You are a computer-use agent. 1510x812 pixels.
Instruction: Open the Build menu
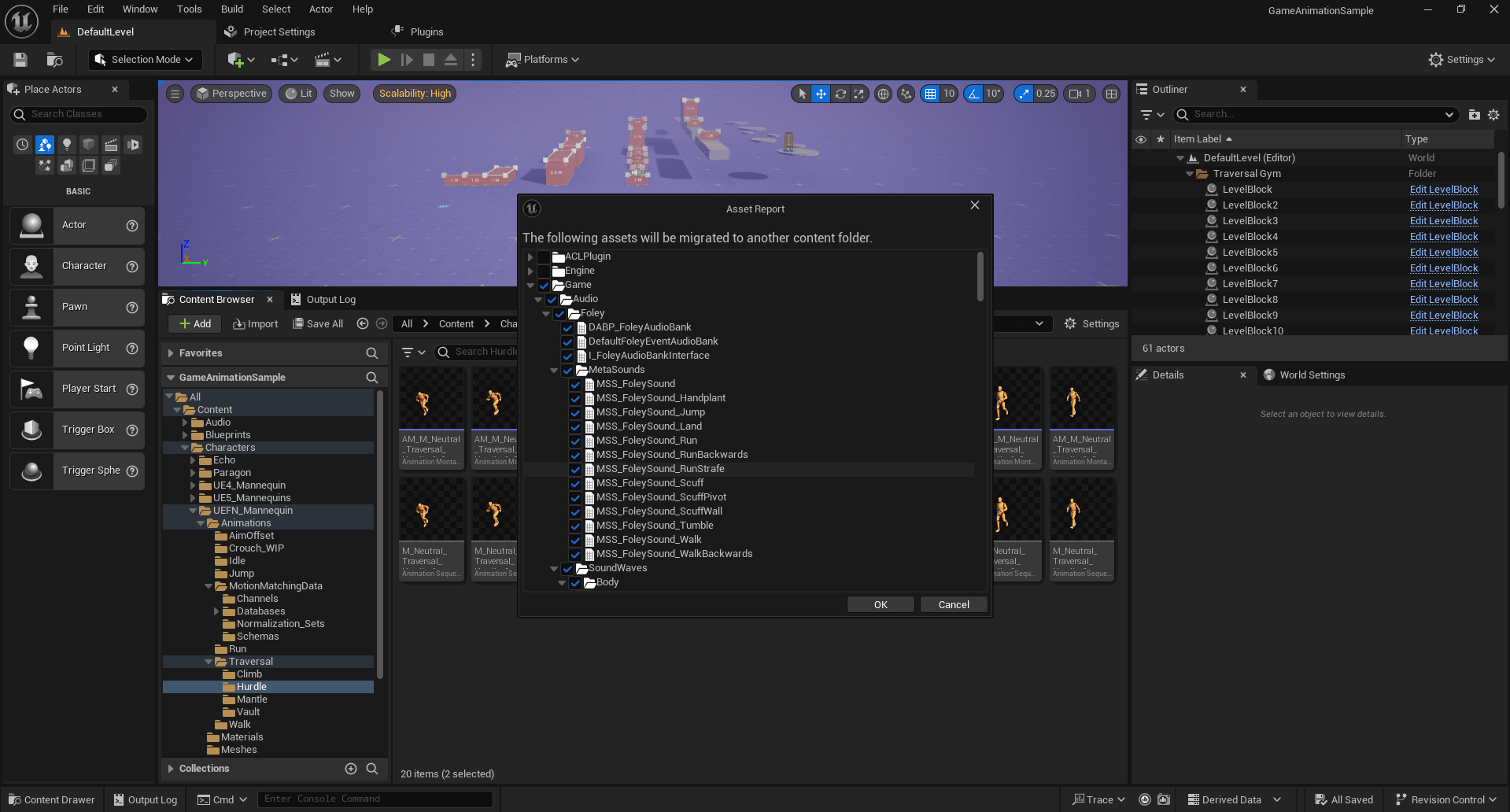[232, 9]
